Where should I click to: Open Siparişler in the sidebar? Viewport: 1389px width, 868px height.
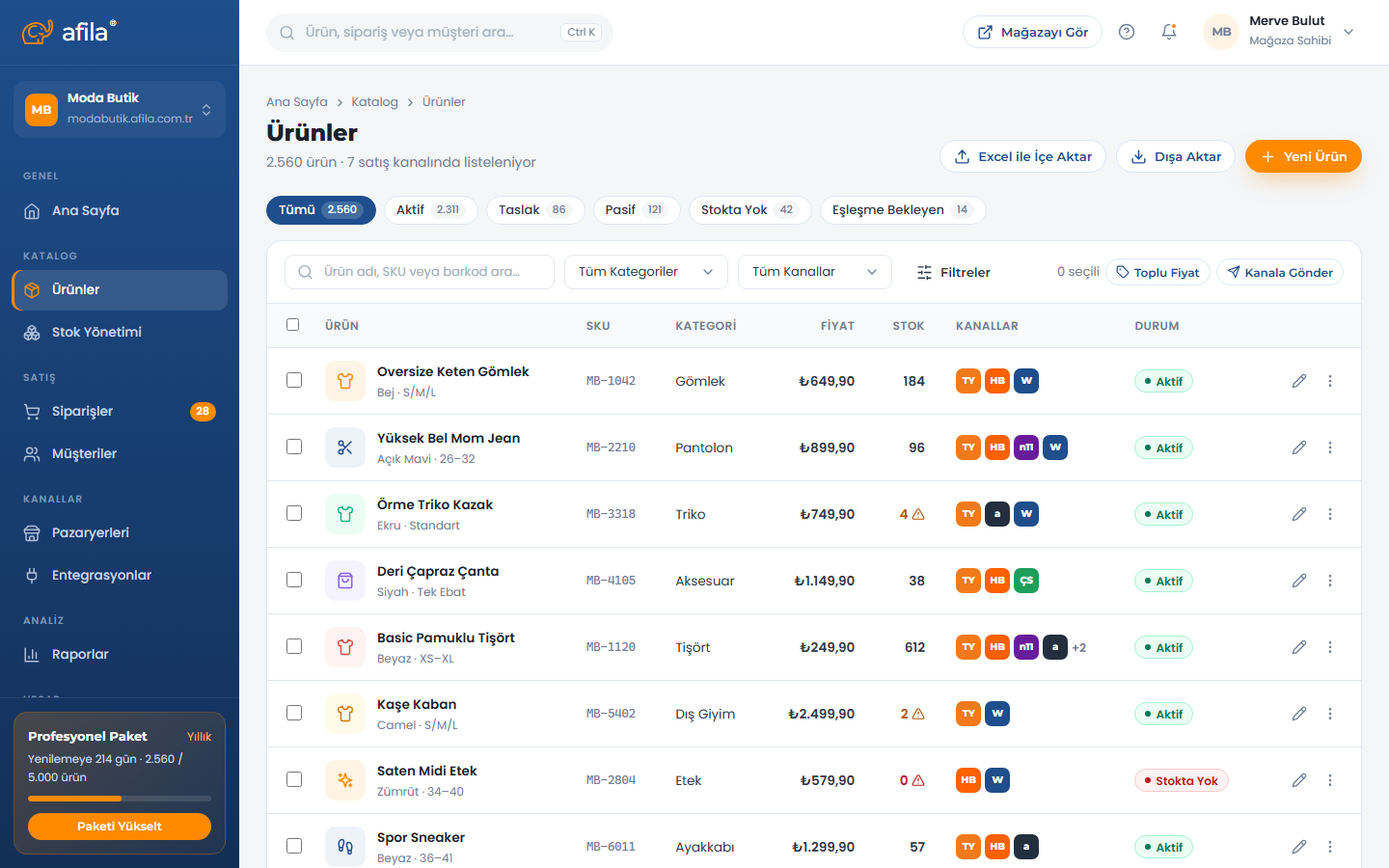coord(120,412)
